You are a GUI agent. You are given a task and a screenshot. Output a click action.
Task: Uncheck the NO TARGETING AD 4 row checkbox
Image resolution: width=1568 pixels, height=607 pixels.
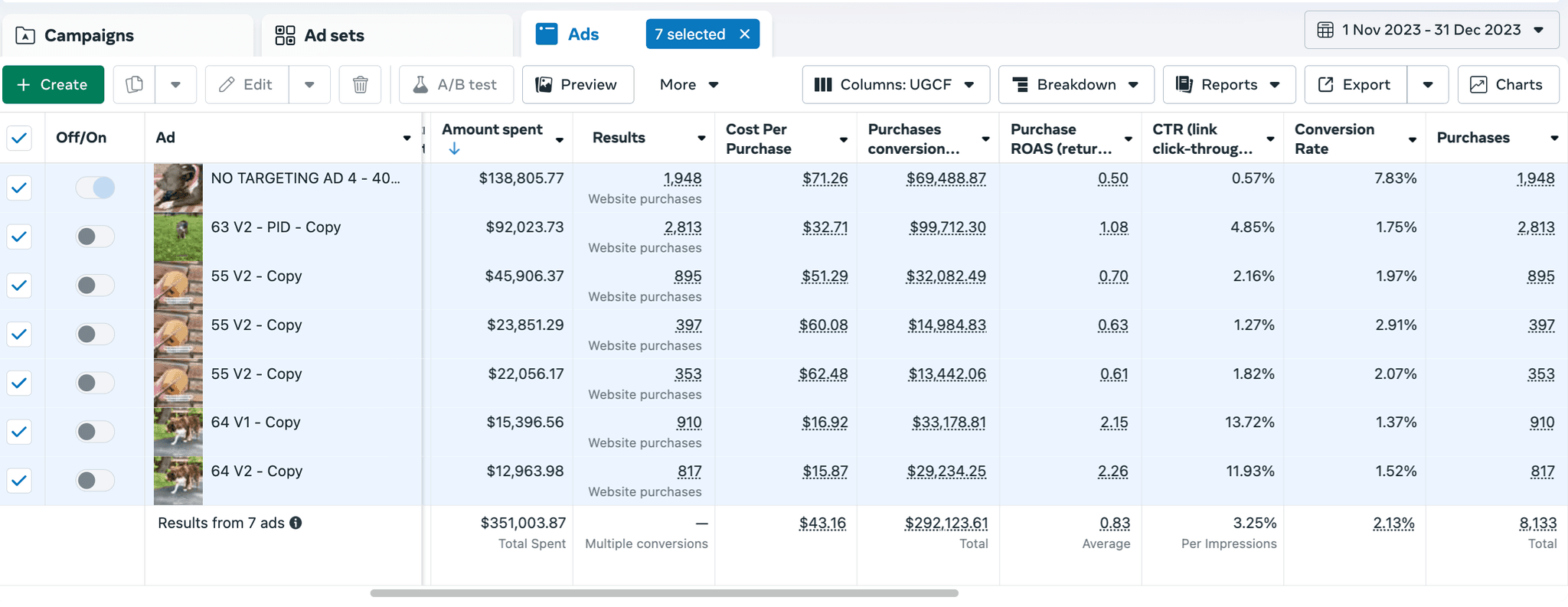pyautogui.click(x=19, y=188)
